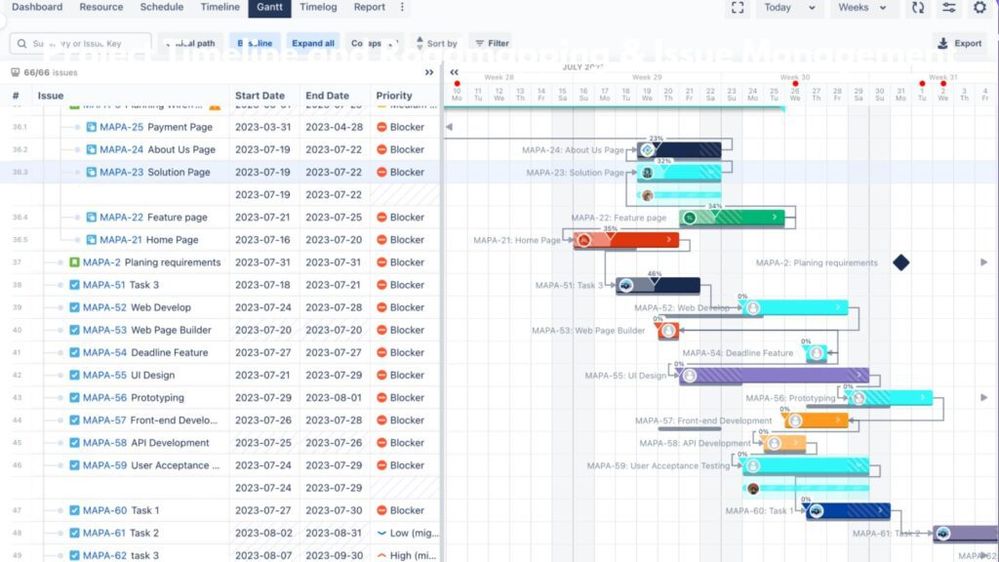Open the Report tab

tap(370, 7)
